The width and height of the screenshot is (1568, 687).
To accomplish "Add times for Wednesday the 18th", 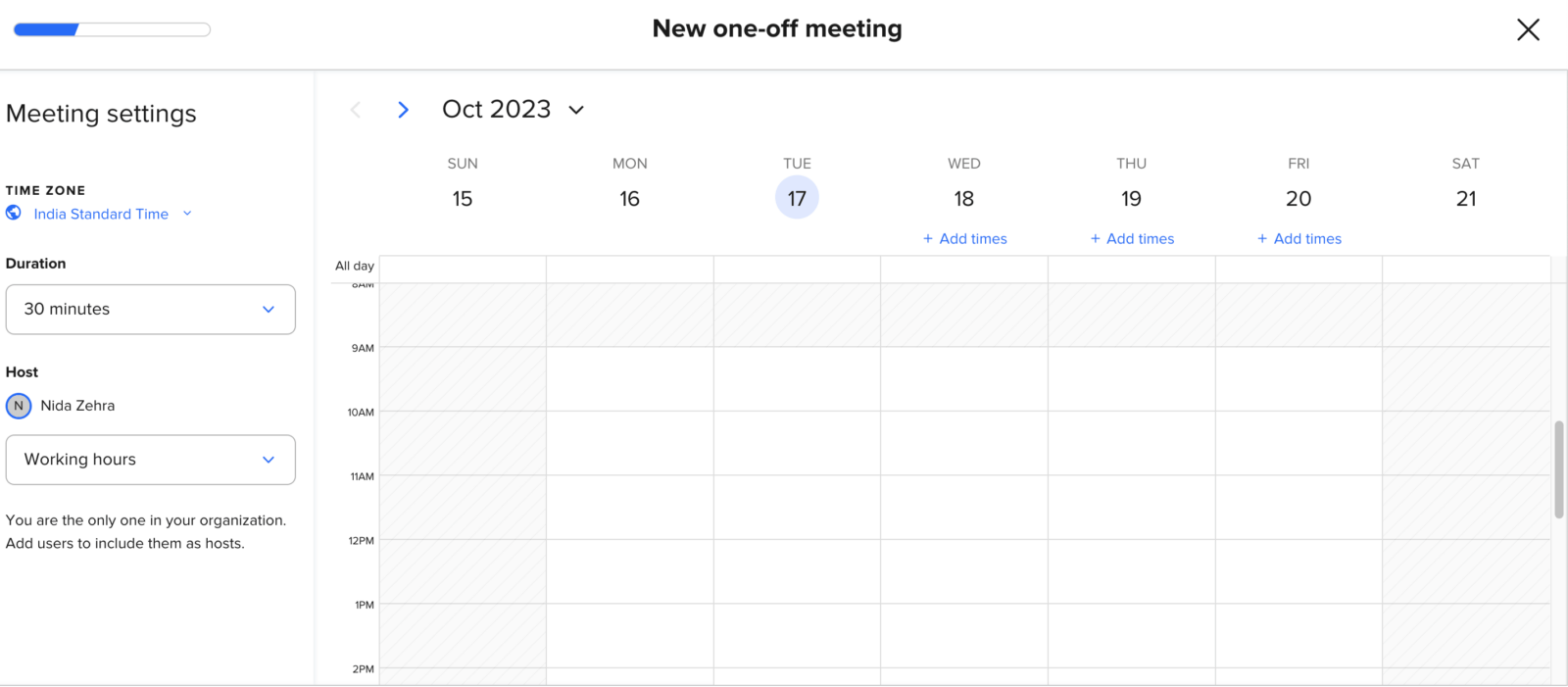I will click(964, 238).
